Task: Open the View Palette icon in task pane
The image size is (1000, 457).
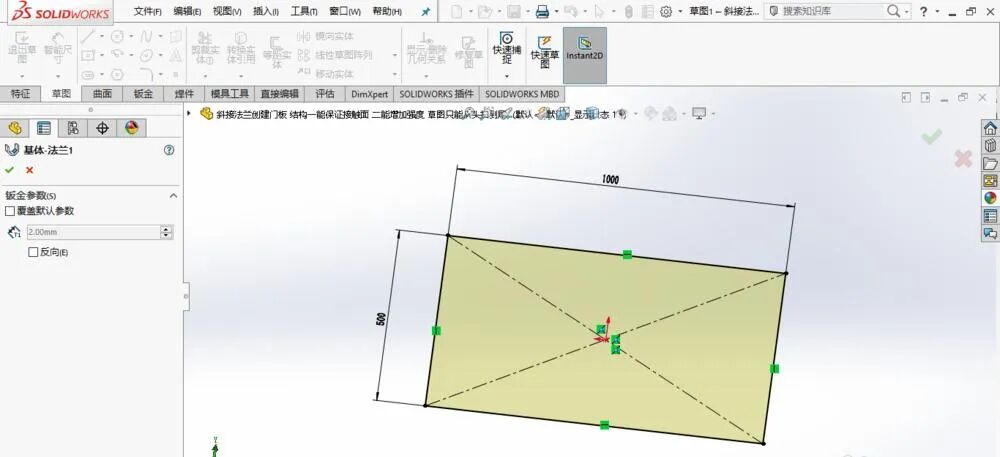Action: point(990,180)
